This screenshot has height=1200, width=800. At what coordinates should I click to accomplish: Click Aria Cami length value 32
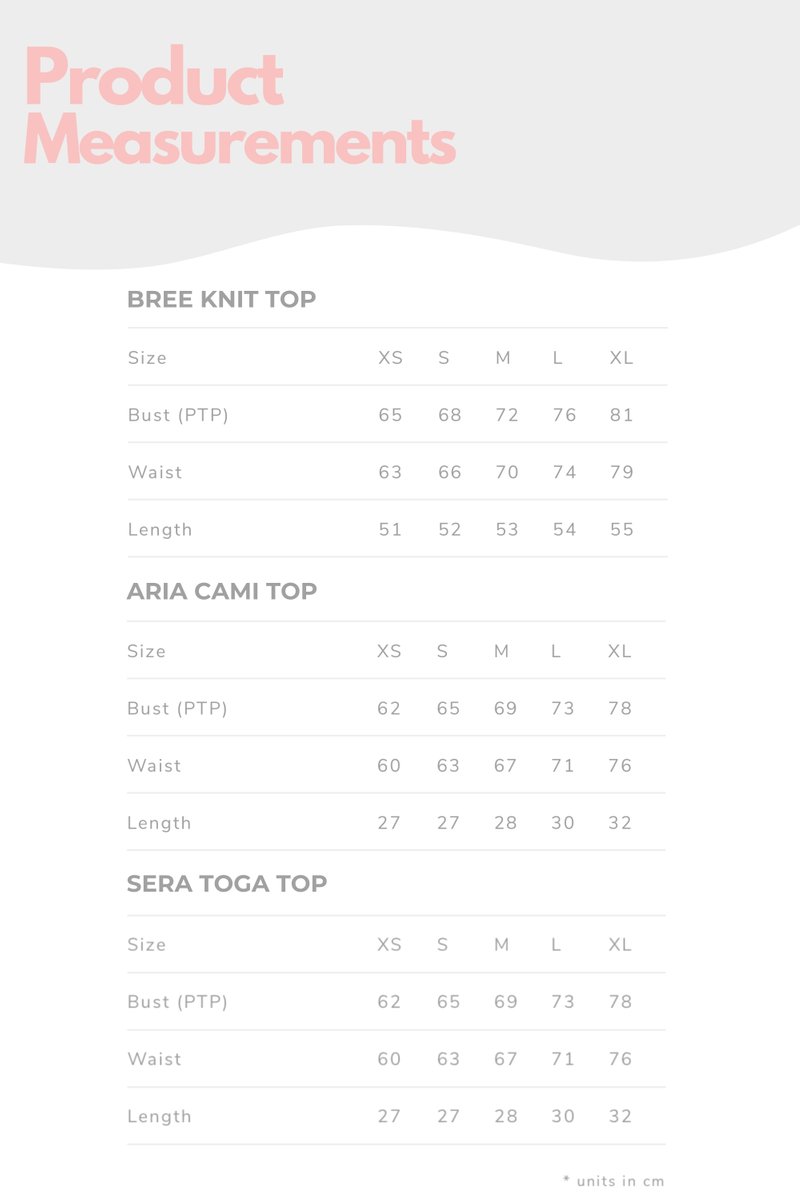(x=620, y=823)
